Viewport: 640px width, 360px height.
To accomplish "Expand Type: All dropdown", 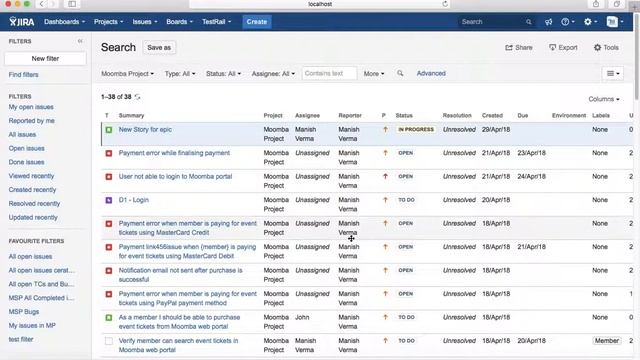I will (x=180, y=73).
